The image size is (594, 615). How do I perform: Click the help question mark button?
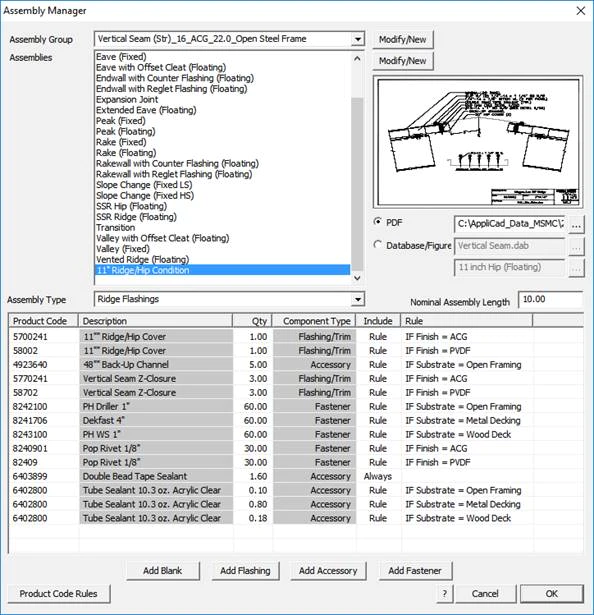[444, 593]
